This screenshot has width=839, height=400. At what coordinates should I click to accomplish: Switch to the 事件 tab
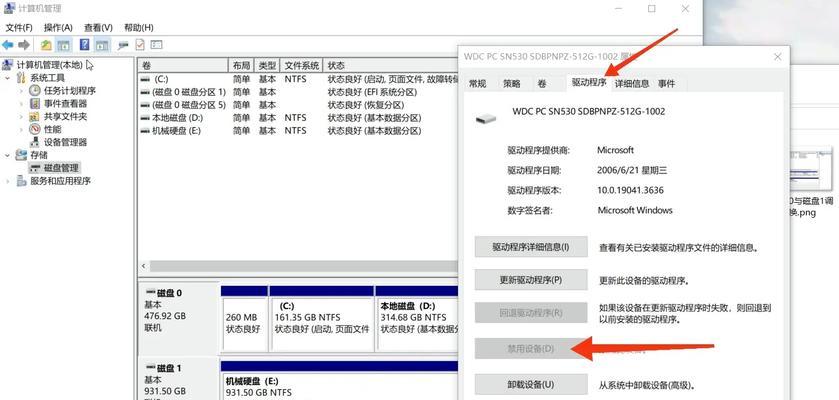click(x=667, y=83)
